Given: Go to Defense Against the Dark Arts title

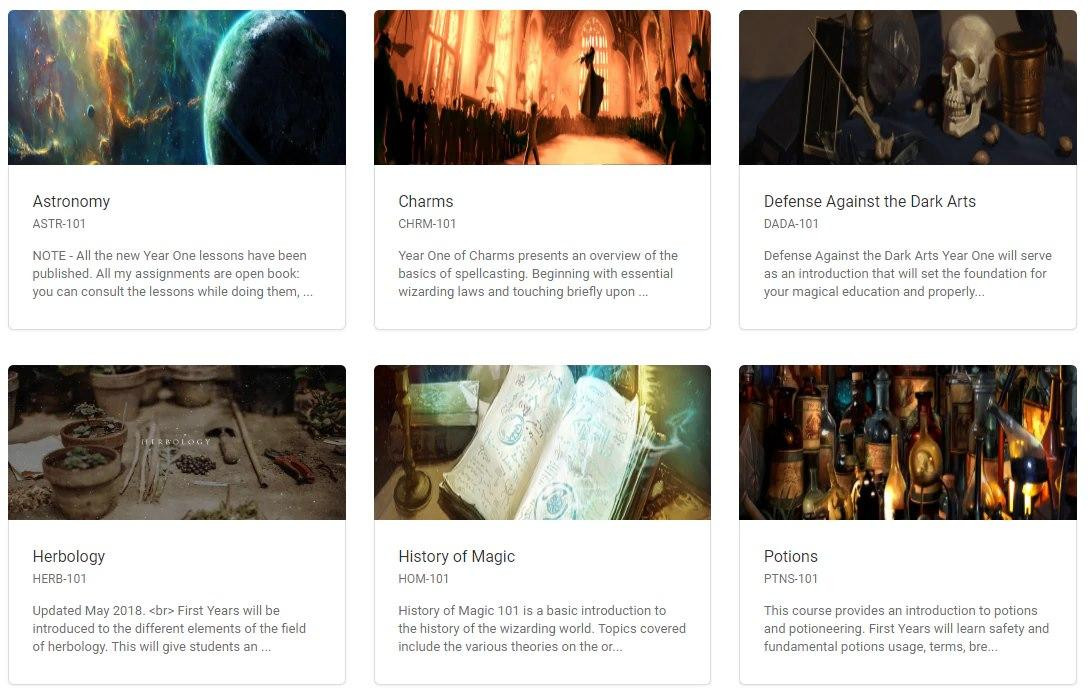Looking at the screenshot, I should pyautogui.click(x=870, y=201).
